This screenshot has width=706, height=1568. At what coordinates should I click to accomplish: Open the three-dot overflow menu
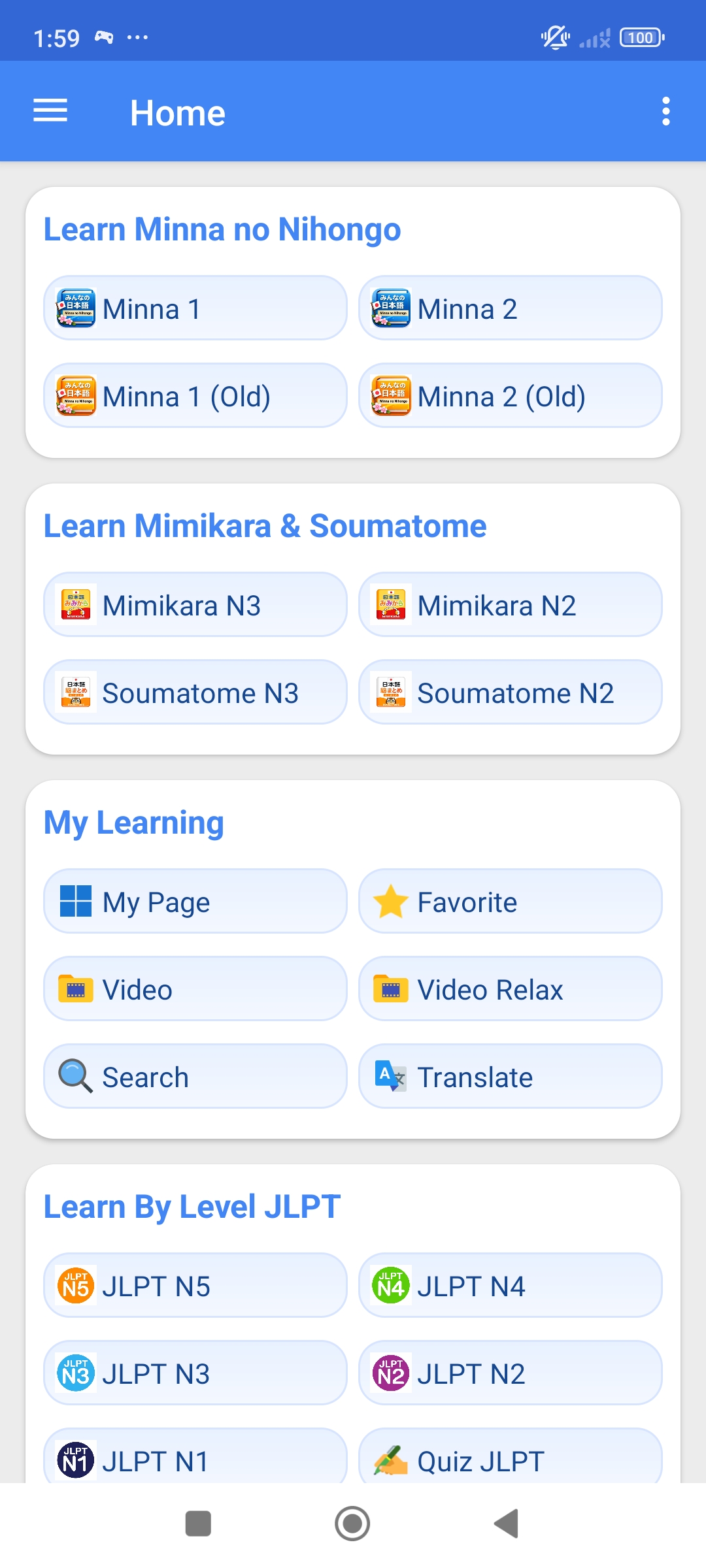coord(665,112)
